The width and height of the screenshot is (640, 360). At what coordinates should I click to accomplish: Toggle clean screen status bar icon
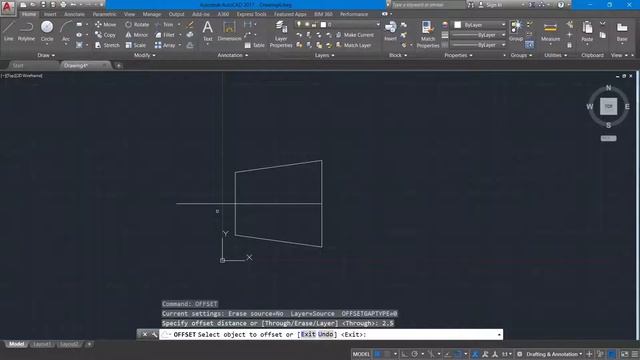coord(624,354)
